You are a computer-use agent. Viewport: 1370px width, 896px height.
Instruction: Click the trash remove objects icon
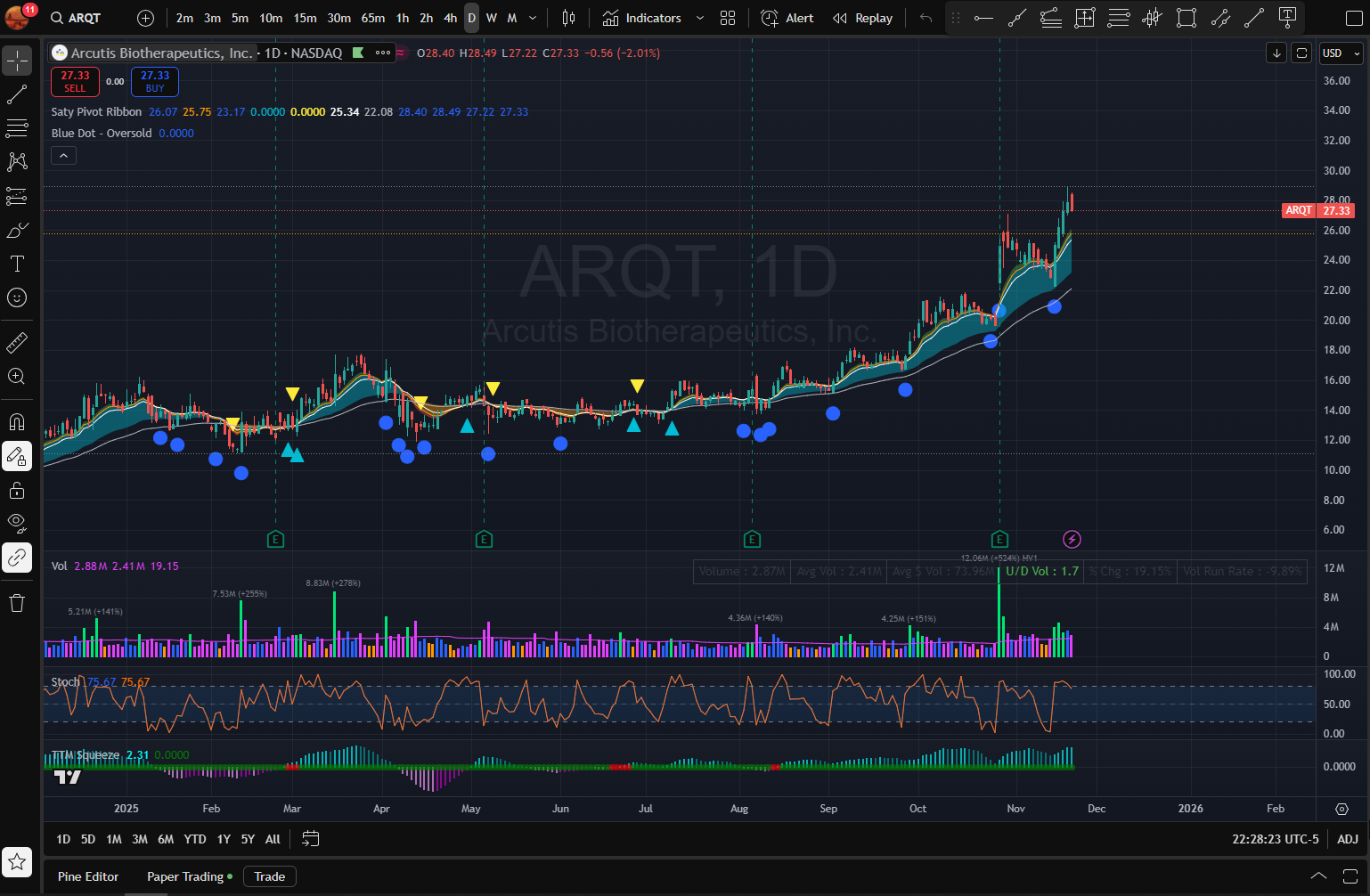pyautogui.click(x=17, y=603)
